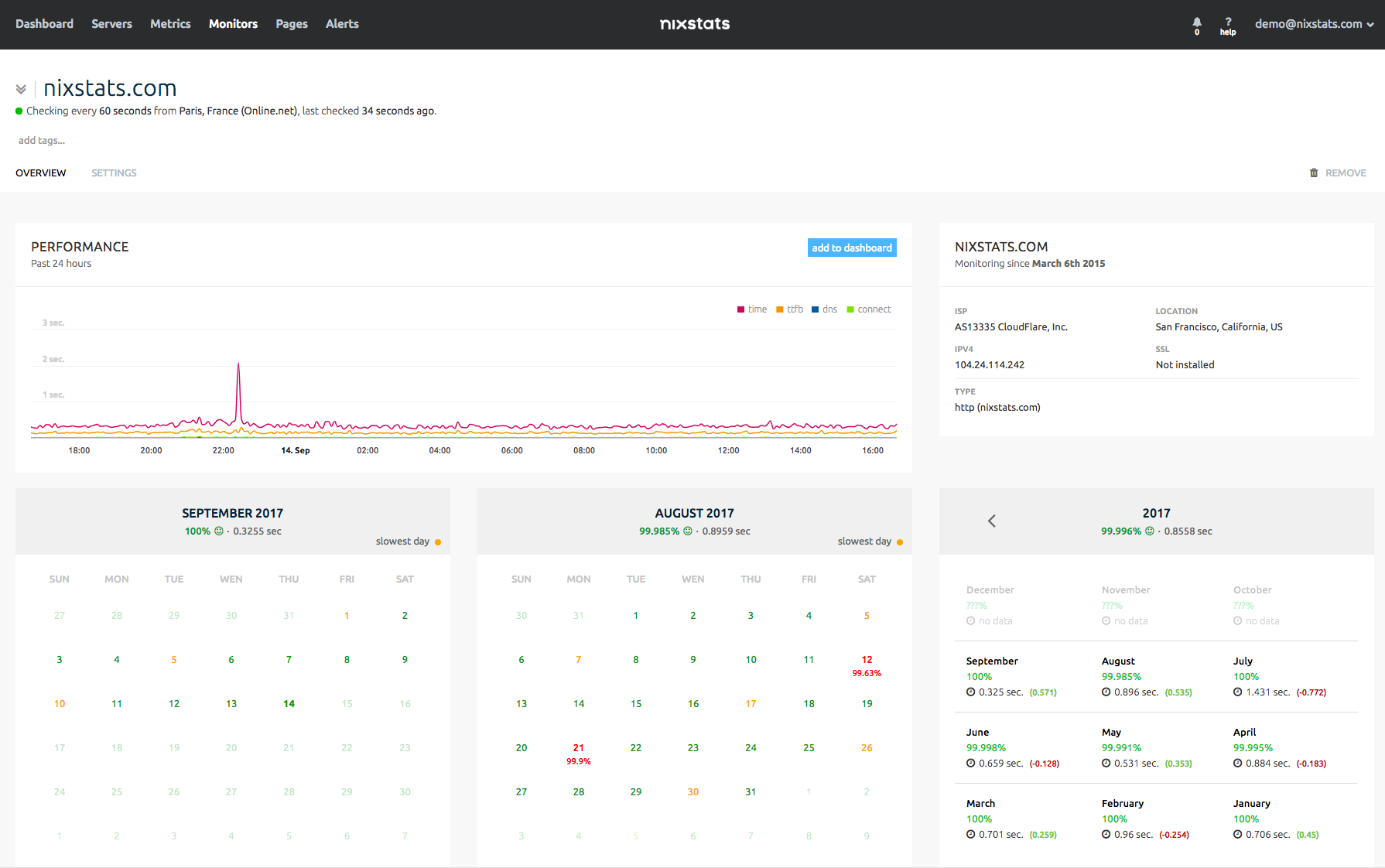Click slowest day orange dot in August panel
The image size is (1385, 868).
click(x=900, y=542)
